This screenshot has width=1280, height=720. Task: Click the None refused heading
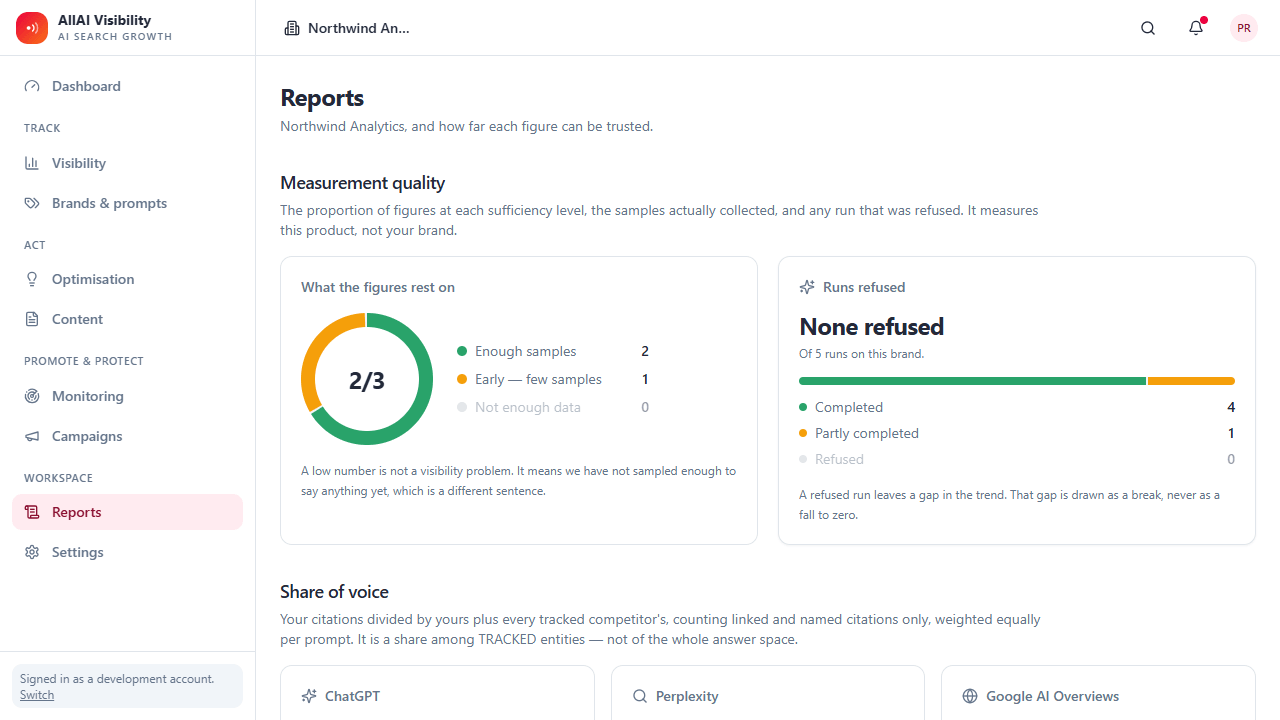click(872, 327)
